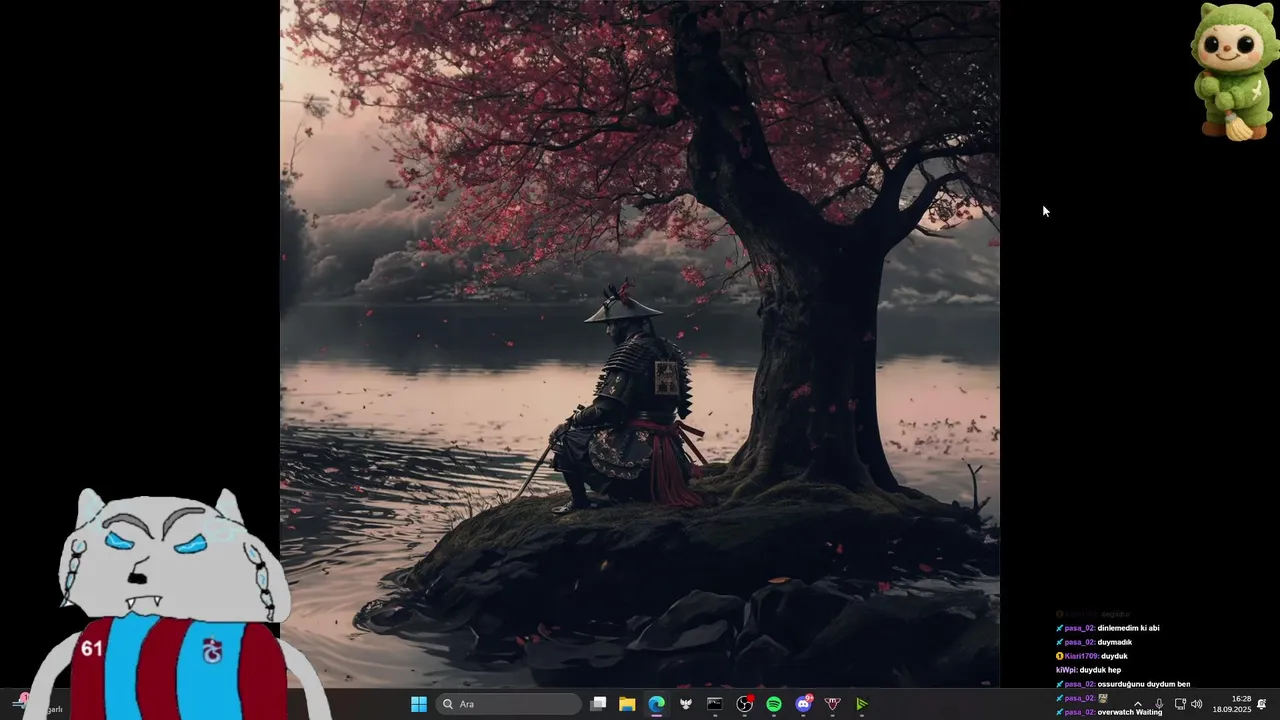Image resolution: width=1280 pixels, height=720 pixels.
Task: Open Task View from the taskbar
Action: pos(598,704)
